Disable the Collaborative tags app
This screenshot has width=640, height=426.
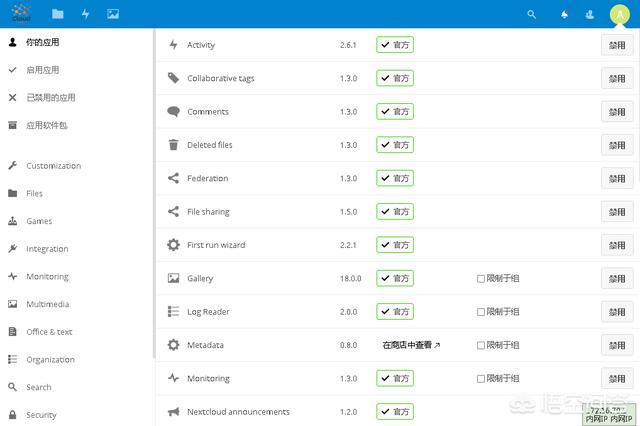pos(617,79)
